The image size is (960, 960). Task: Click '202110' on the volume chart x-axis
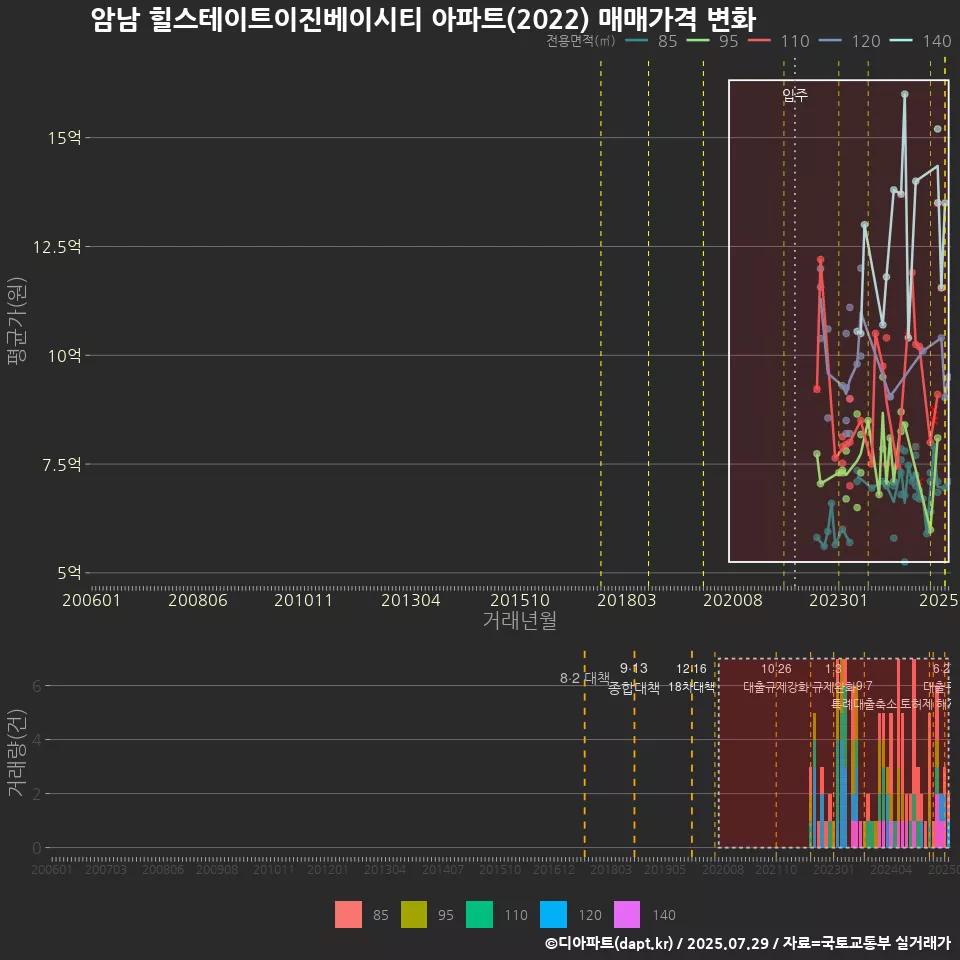(x=776, y=869)
